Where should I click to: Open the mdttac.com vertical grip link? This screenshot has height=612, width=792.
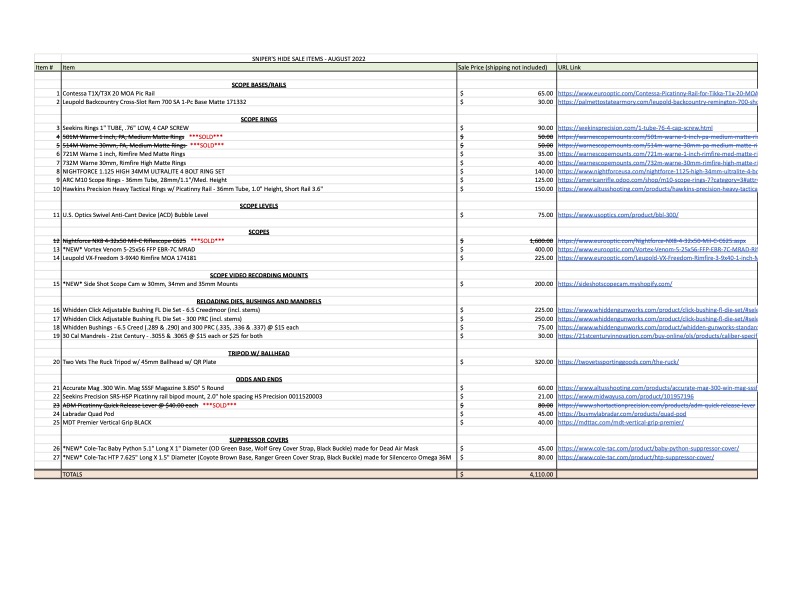pyautogui.click(x=620, y=423)
